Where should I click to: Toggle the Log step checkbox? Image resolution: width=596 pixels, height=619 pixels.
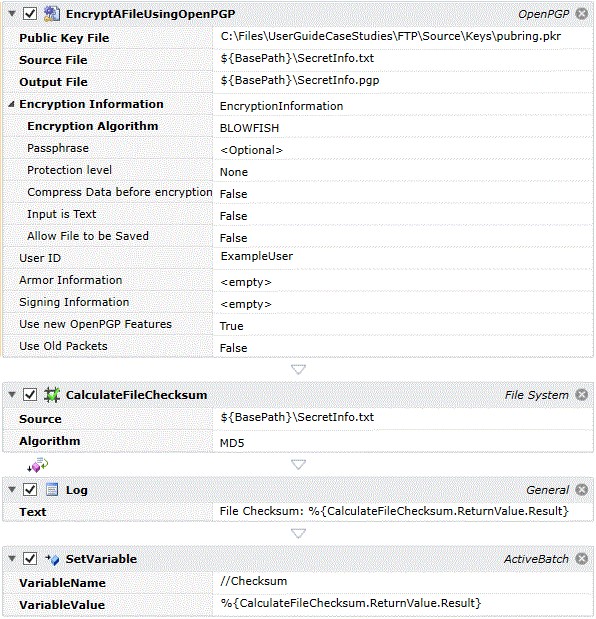30,490
